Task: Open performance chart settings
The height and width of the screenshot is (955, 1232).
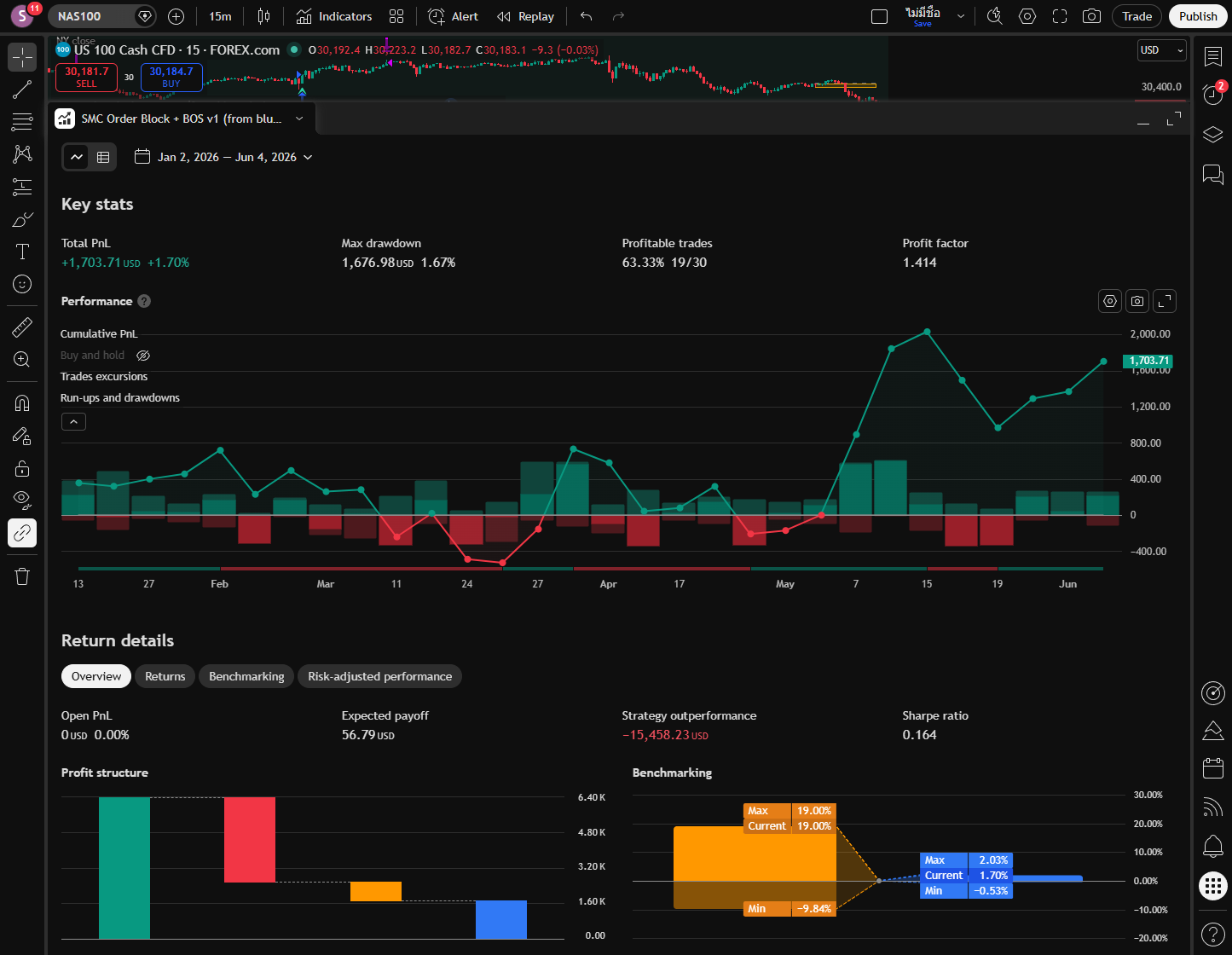Action: click(x=1110, y=301)
